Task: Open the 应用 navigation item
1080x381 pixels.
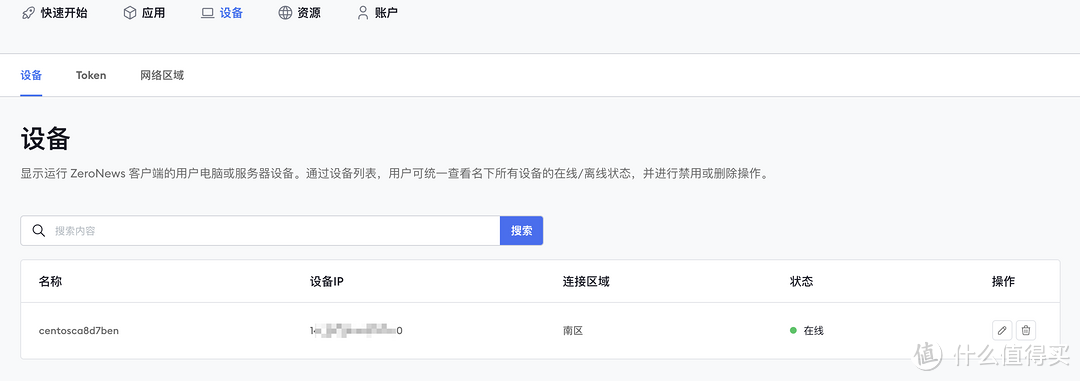Action: click(143, 13)
